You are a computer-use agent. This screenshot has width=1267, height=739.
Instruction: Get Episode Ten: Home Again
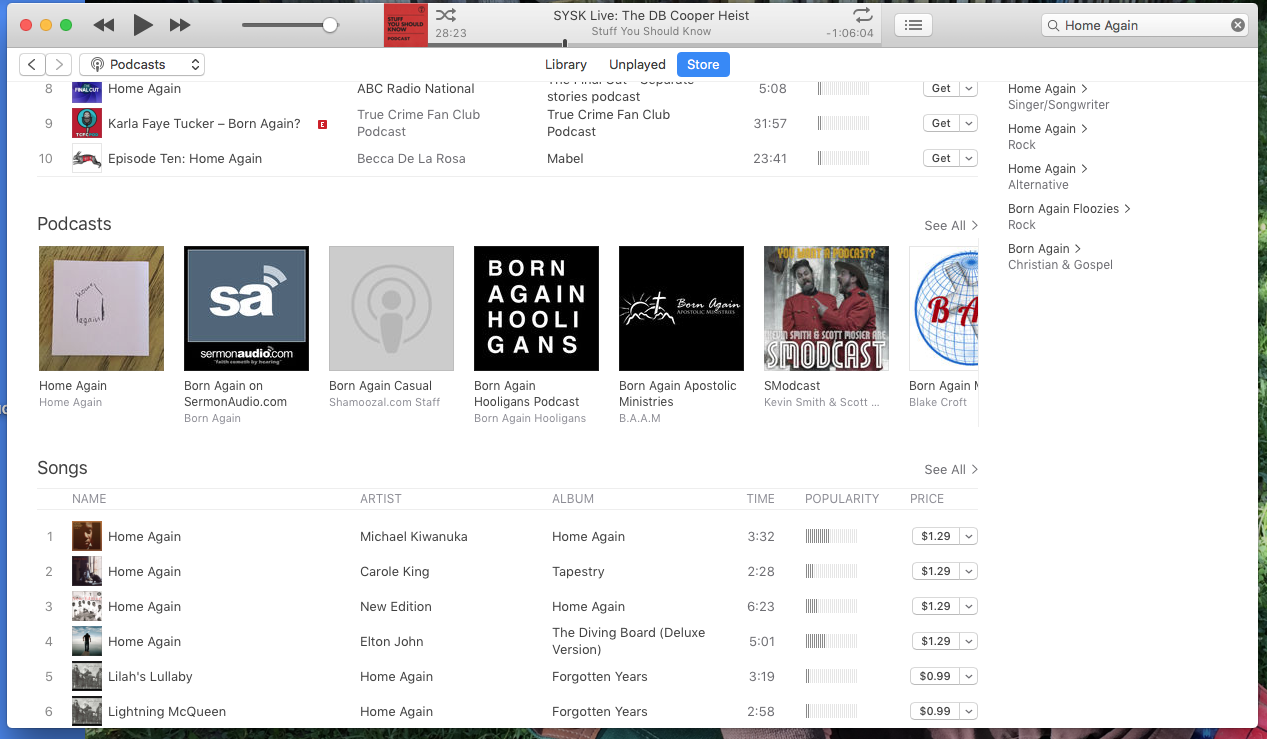[x=941, y=158]
